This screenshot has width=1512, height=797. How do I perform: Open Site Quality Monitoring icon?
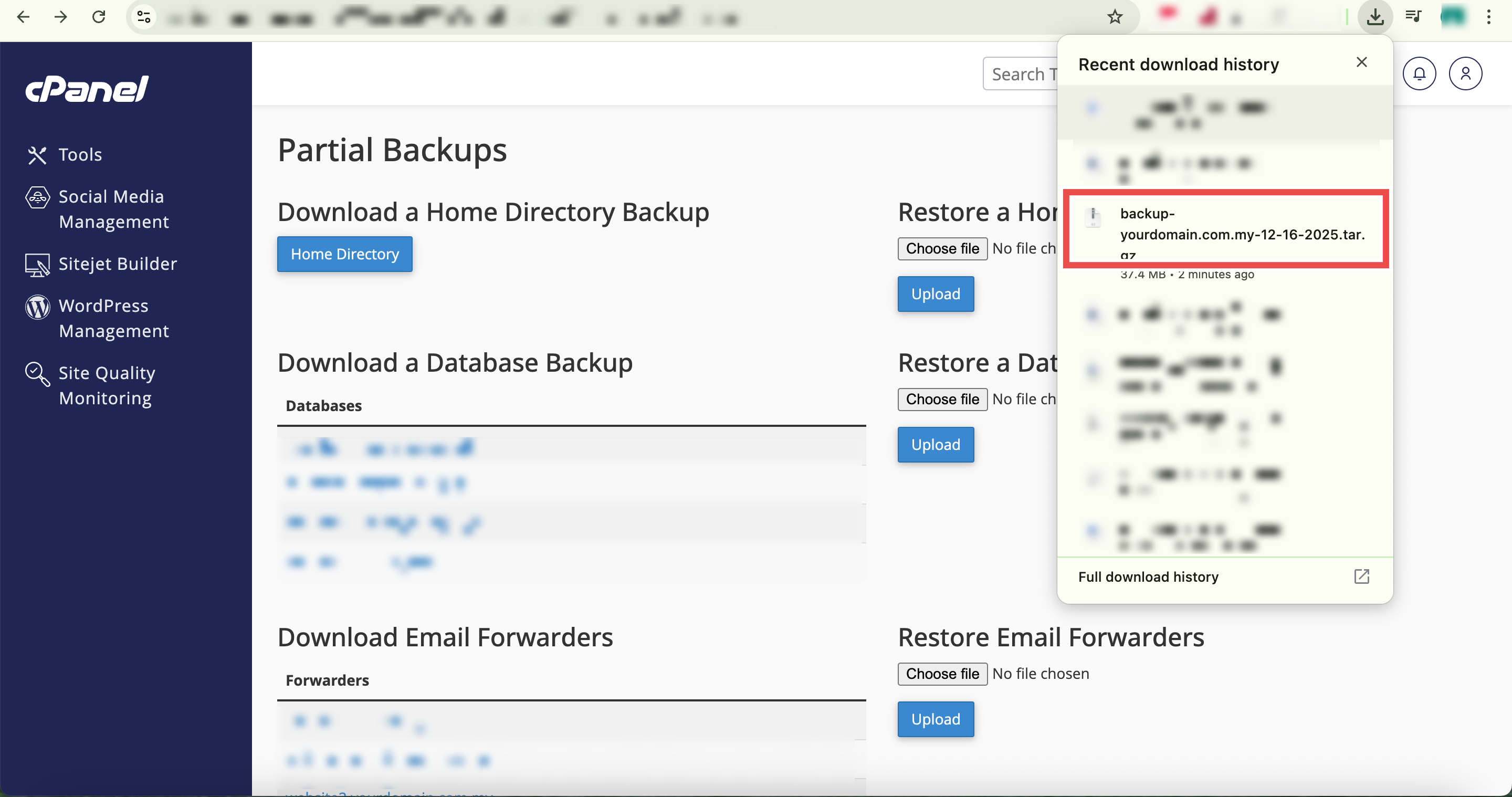pyautogui.click(x=37, y=374)
